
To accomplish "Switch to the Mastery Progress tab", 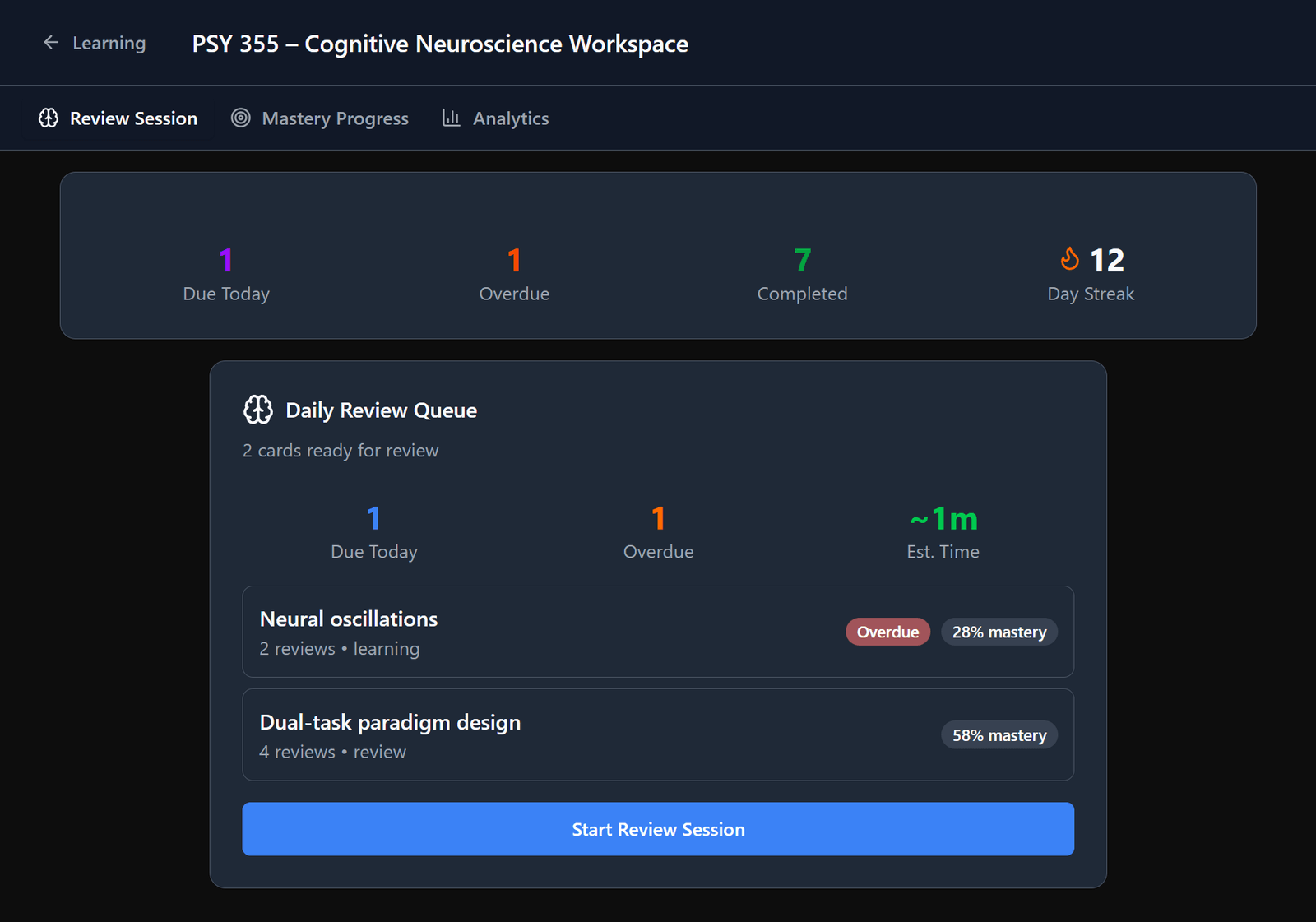I will pyautogui.click(x=319, y=118).
